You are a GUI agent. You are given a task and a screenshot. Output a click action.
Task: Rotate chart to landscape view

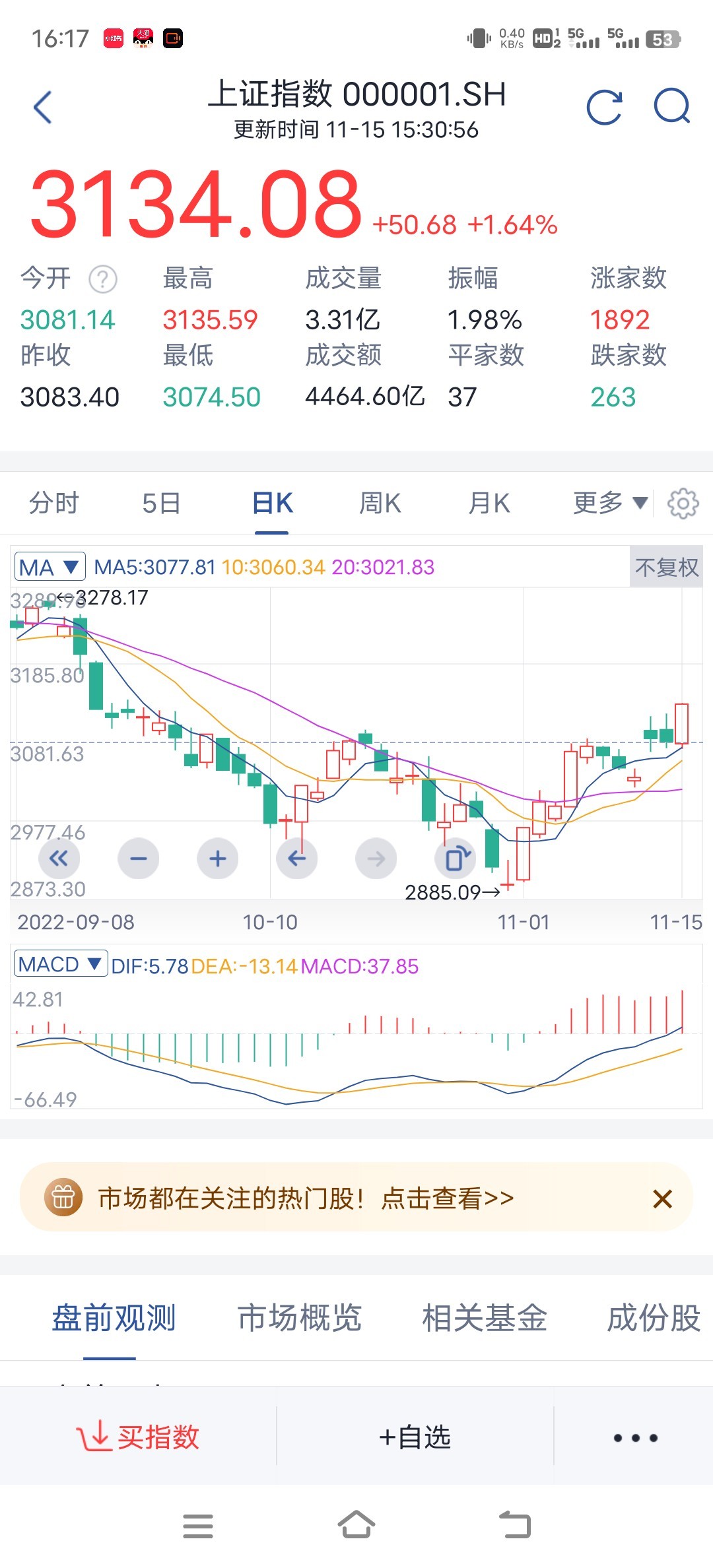456,859
